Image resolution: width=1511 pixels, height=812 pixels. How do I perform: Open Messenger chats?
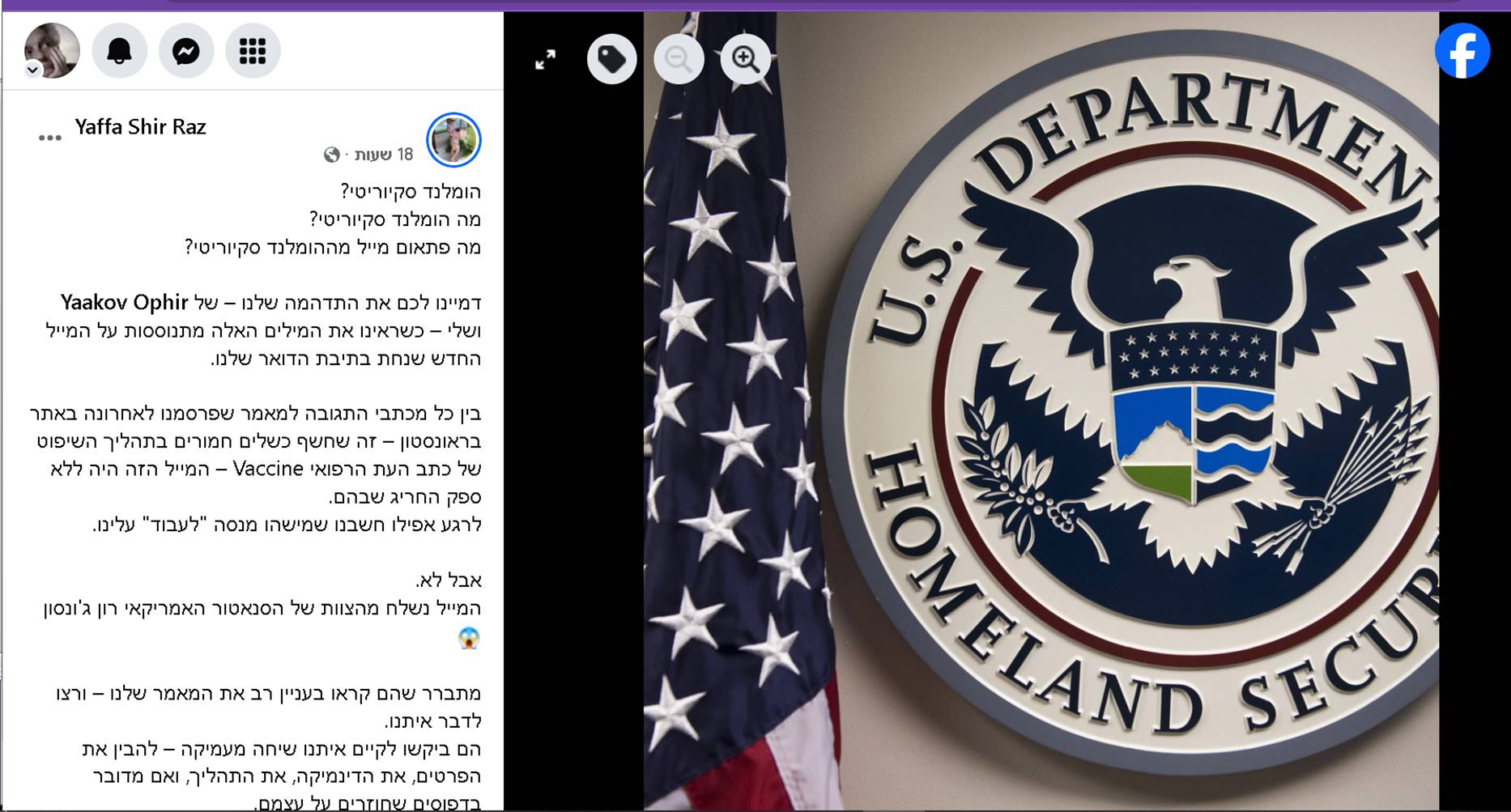(186, 51)
